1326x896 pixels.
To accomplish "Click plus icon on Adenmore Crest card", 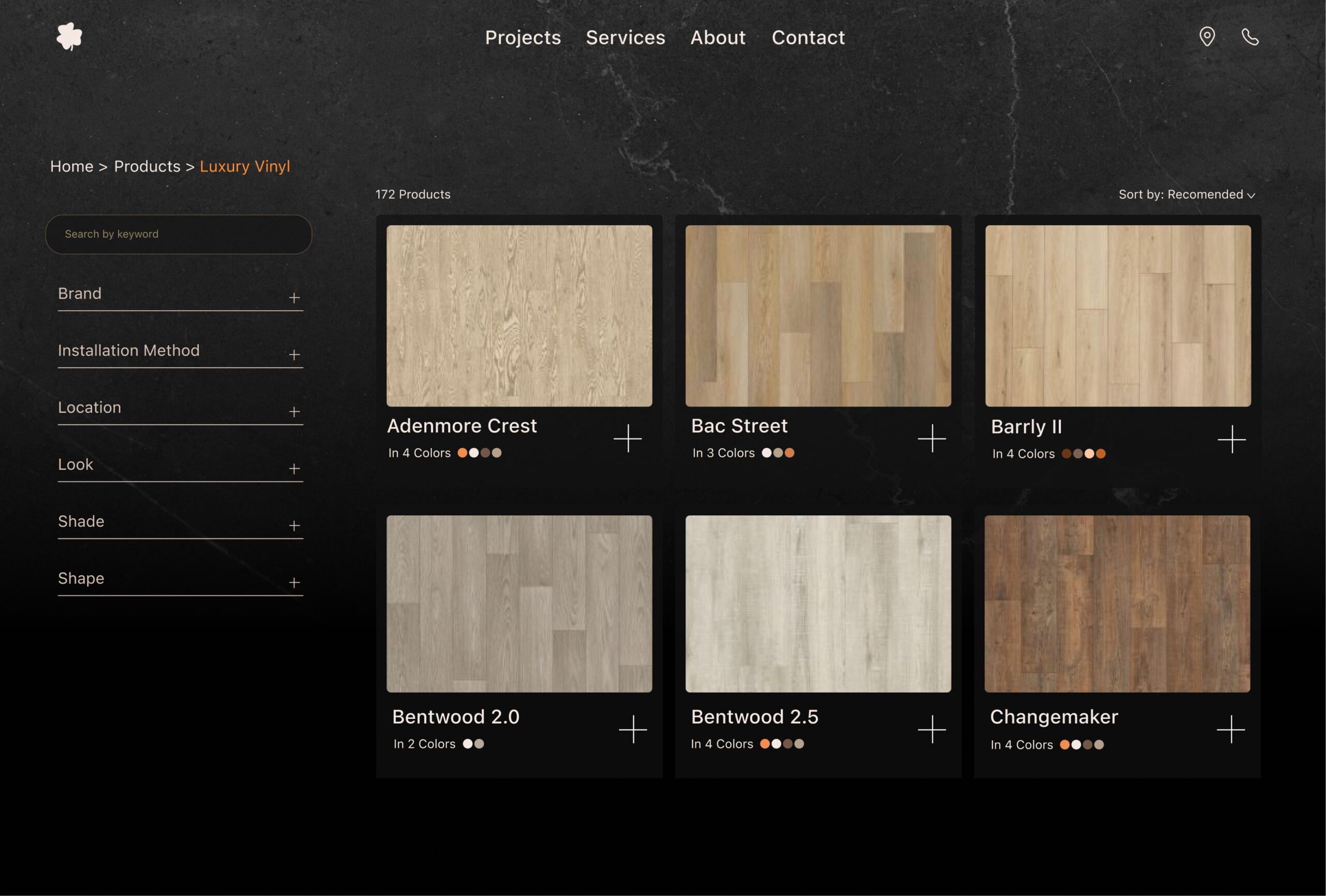I will (x=628, y=438).
